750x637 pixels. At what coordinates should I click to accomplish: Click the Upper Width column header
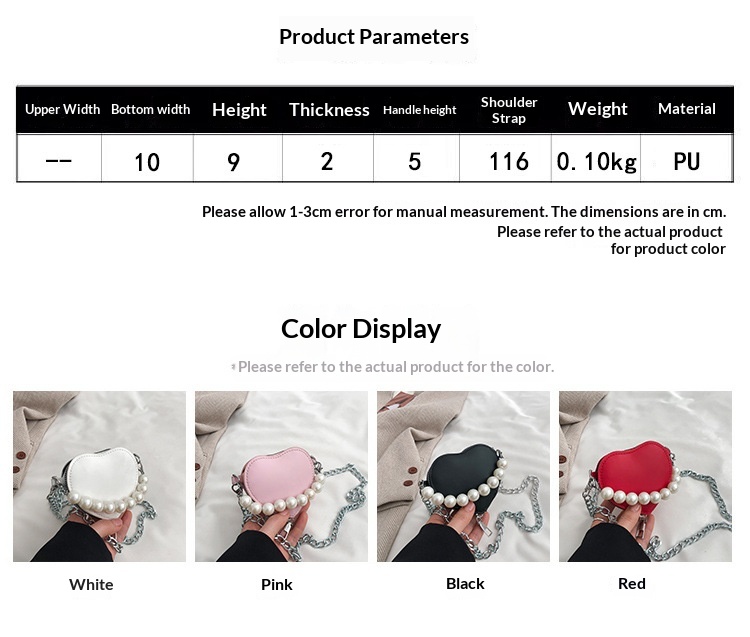coord(62,110)
